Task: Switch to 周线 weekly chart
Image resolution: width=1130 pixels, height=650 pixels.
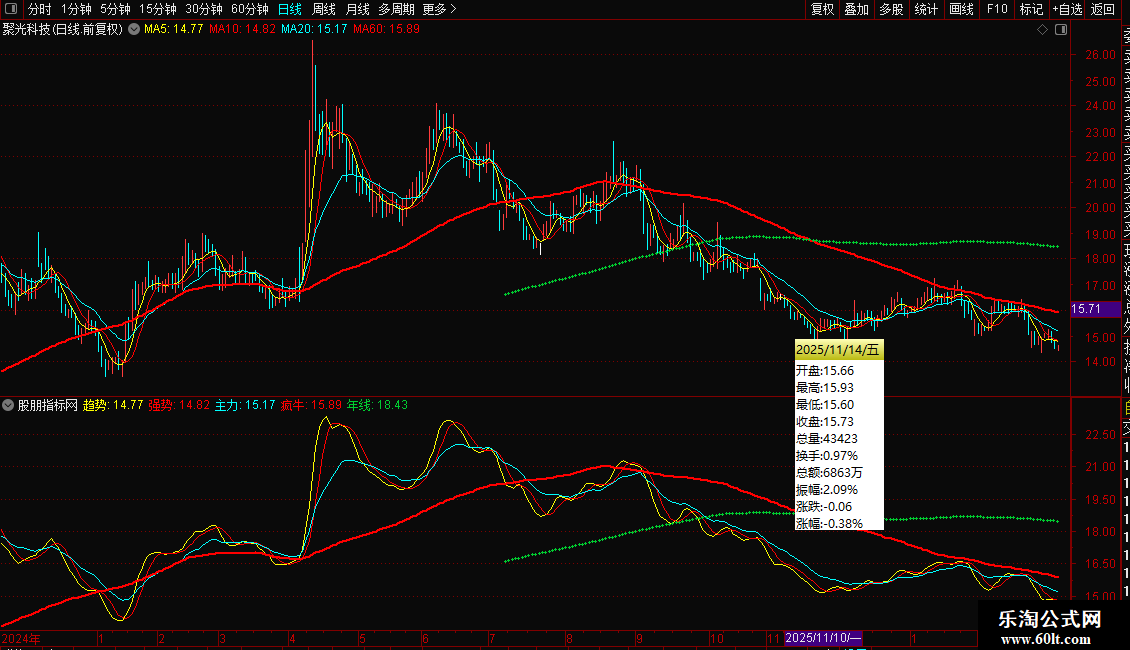Action: click(324, 9)
